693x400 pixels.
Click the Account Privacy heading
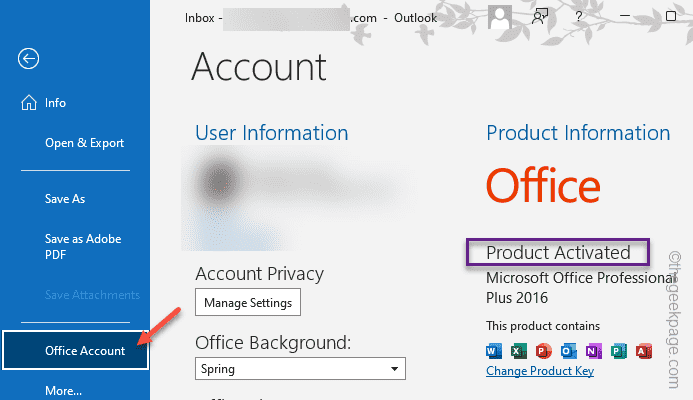pyautogui.click(x=259, y=274)
